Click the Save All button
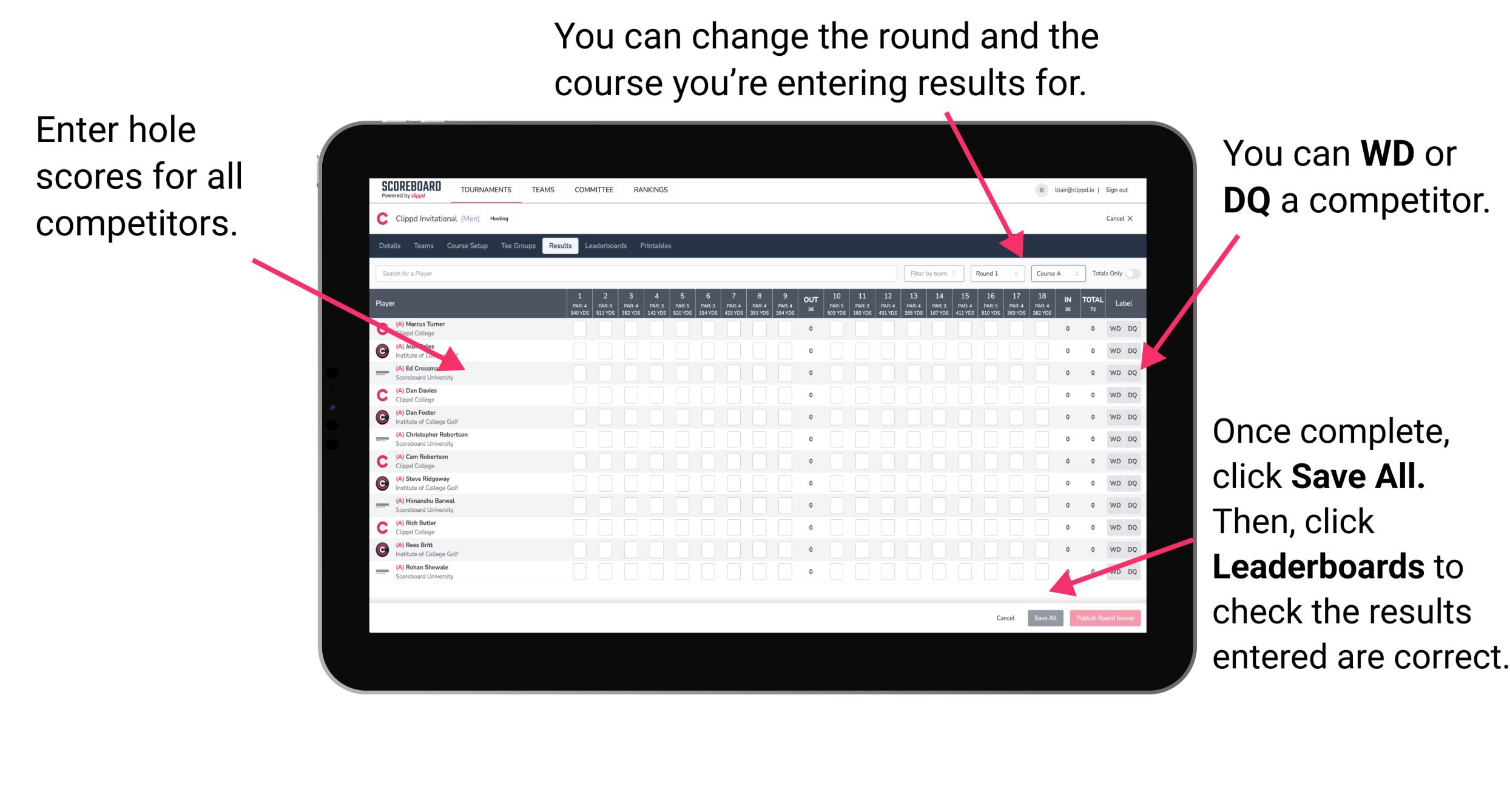Viewport: 1510px width, 812px height. point(1045,617)
